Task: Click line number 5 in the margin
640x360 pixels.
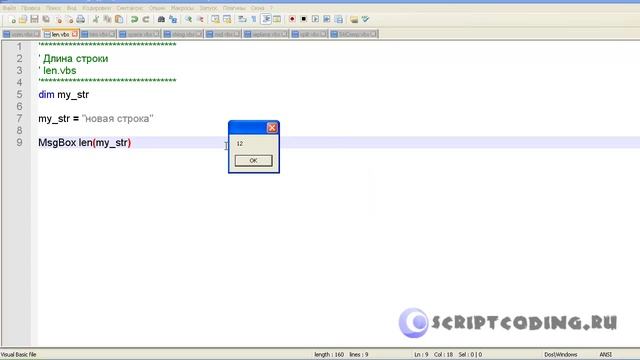Action: tap(19, 95)
